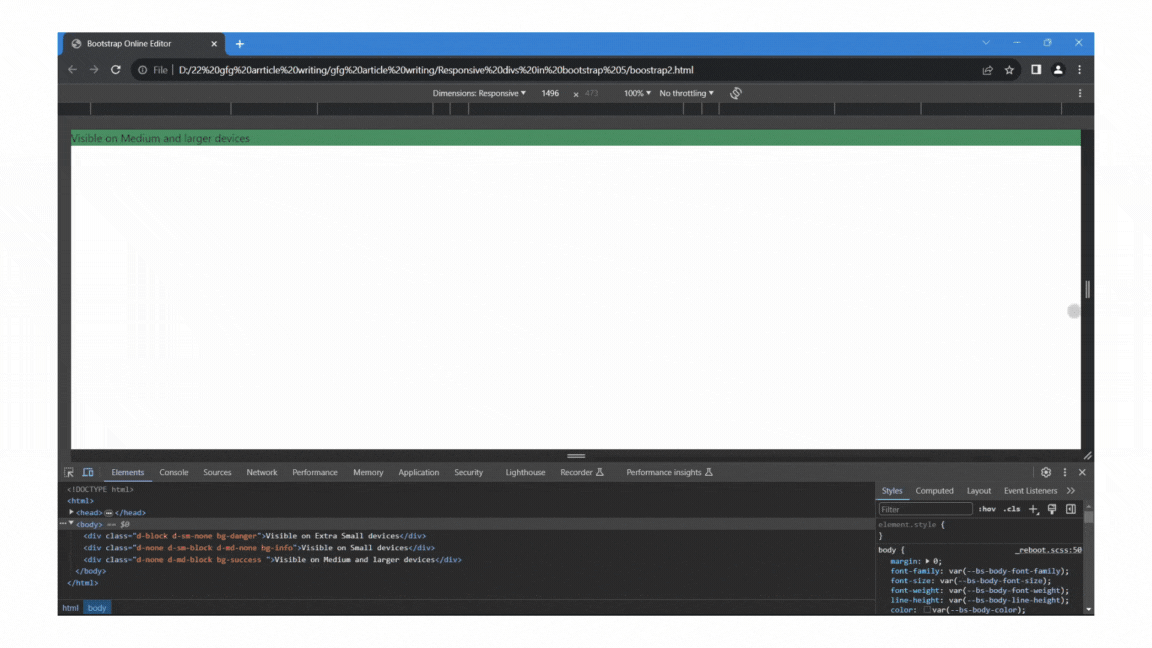Go forward with the browser forward arrow

(x=94, y=70)
